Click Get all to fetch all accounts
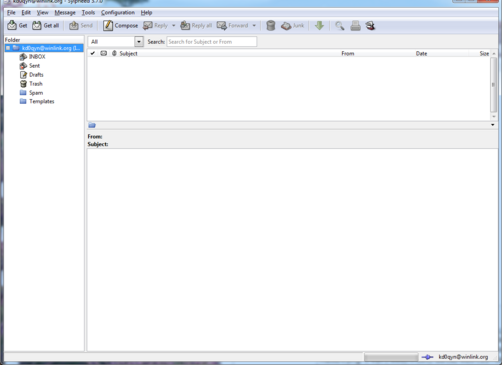The width and height of the screenshot is (502, 365). [x=46, y=26]
